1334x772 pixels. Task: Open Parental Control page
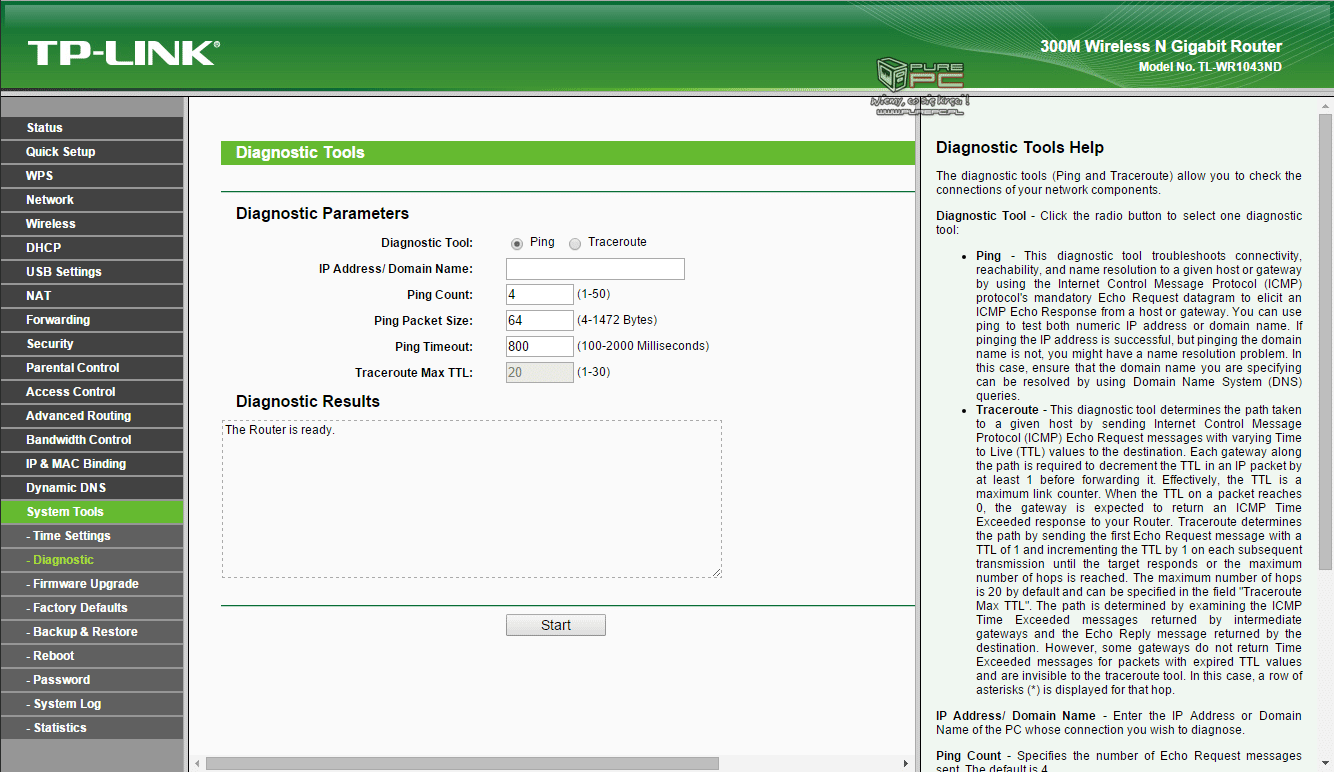point(92,368)
